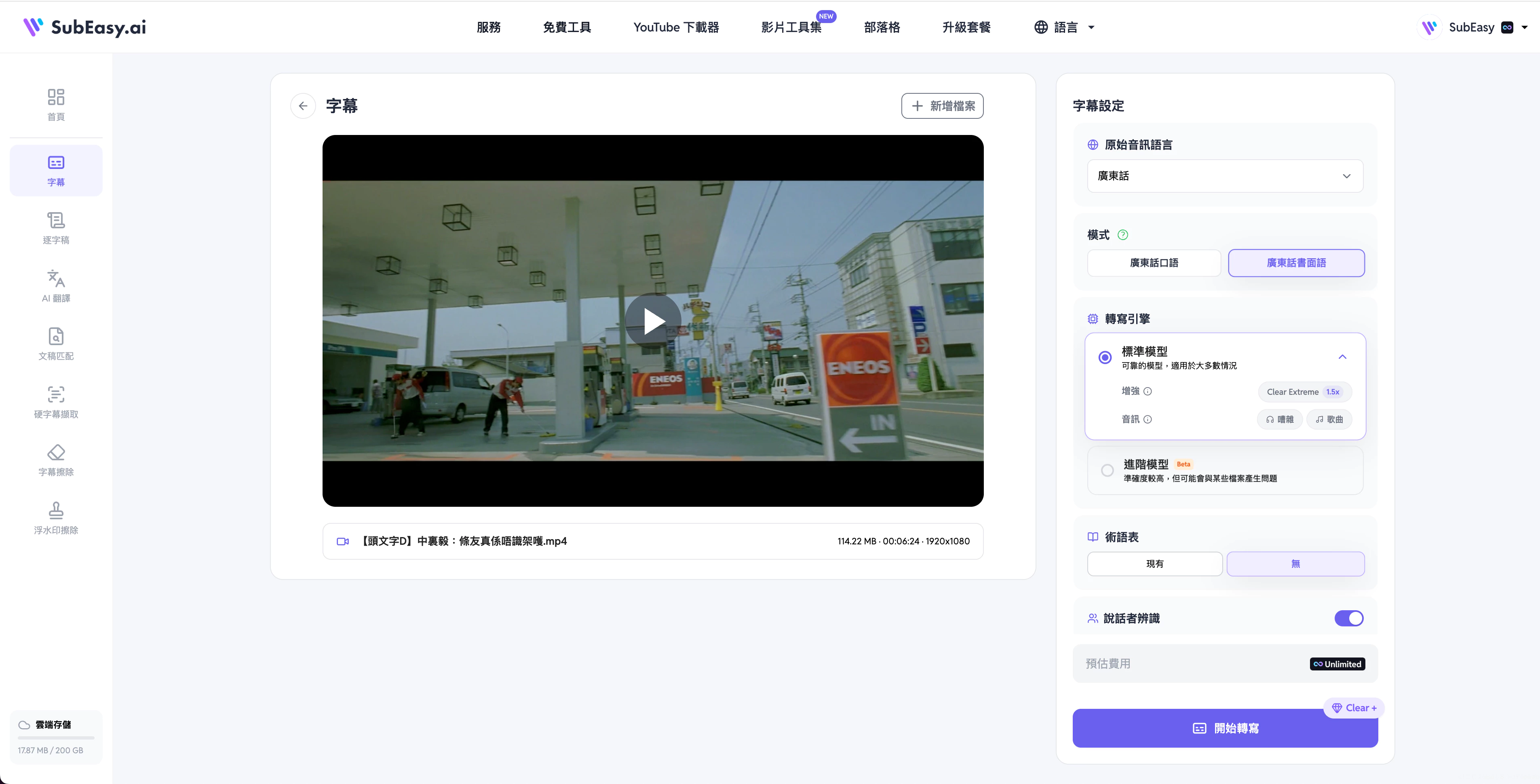
Task: Click the SubEasy.ai logo
Action: [84, 27]
